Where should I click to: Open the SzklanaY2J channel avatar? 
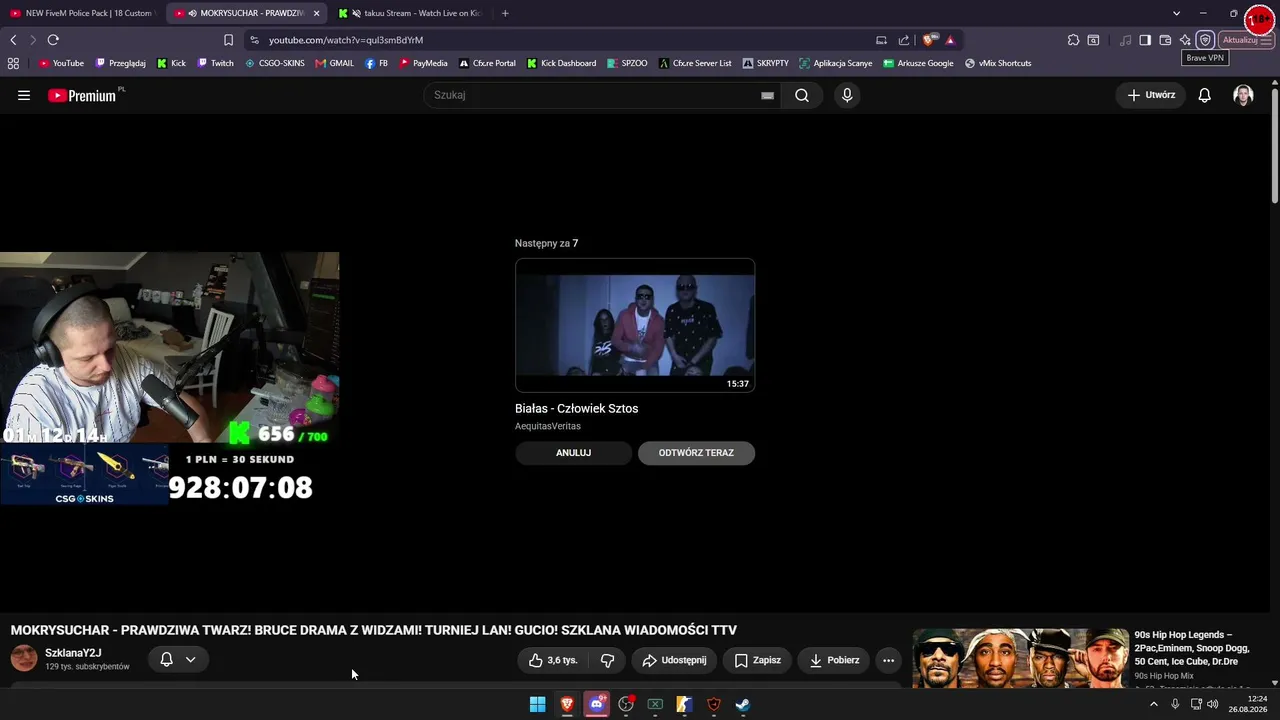point(24,658)
